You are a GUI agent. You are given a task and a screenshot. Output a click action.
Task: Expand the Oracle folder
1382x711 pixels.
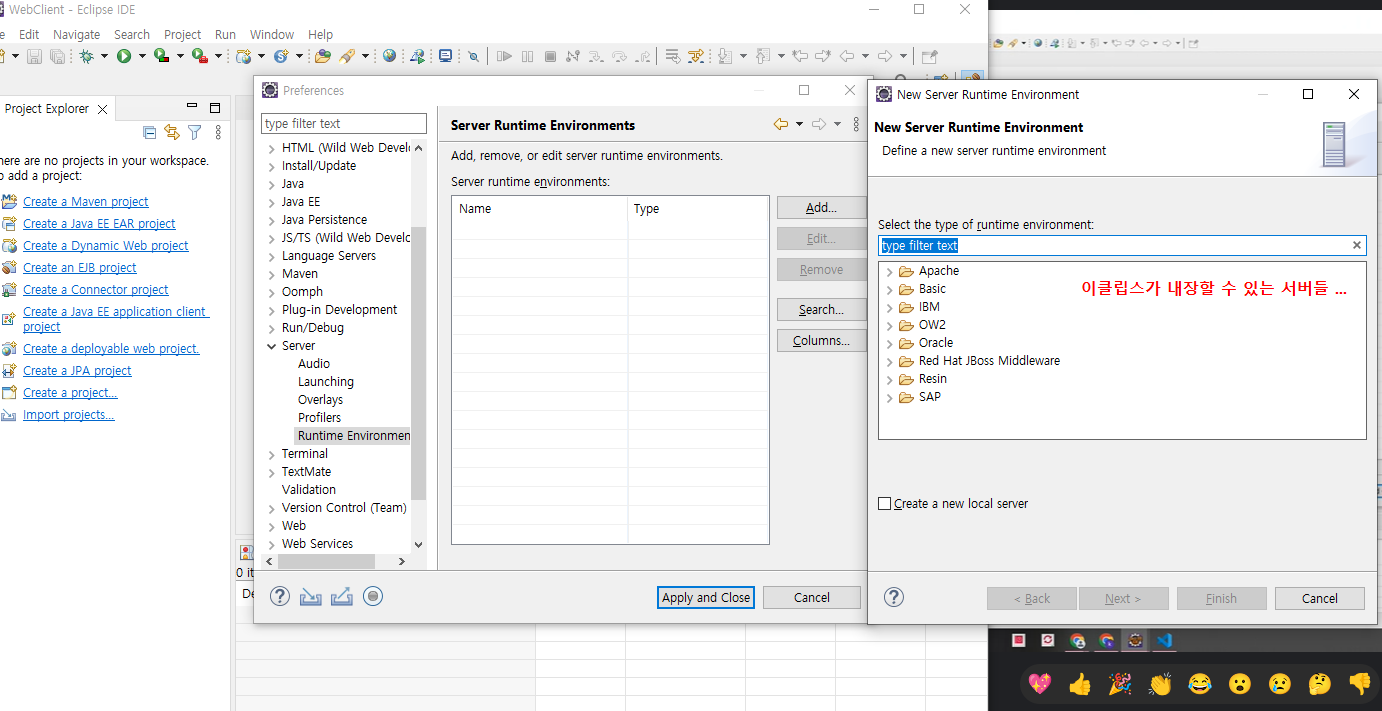[890, 343]
